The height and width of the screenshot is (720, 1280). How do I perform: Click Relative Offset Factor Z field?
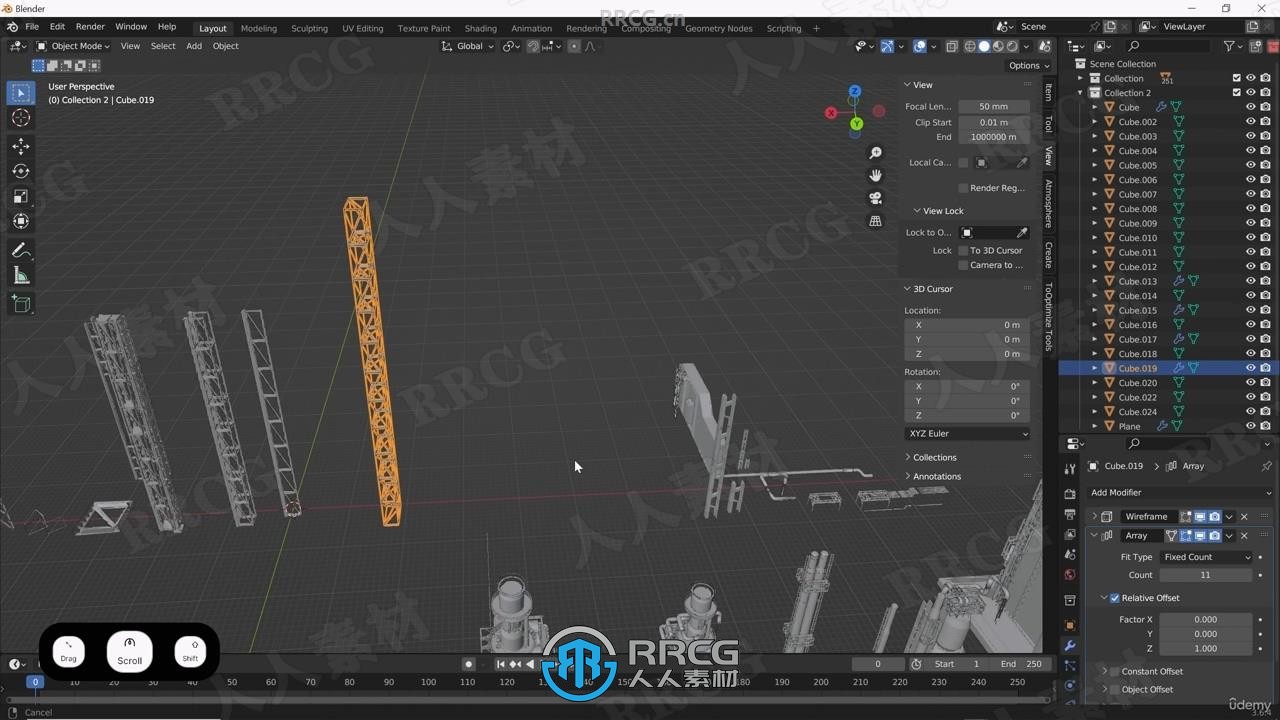1206,649
